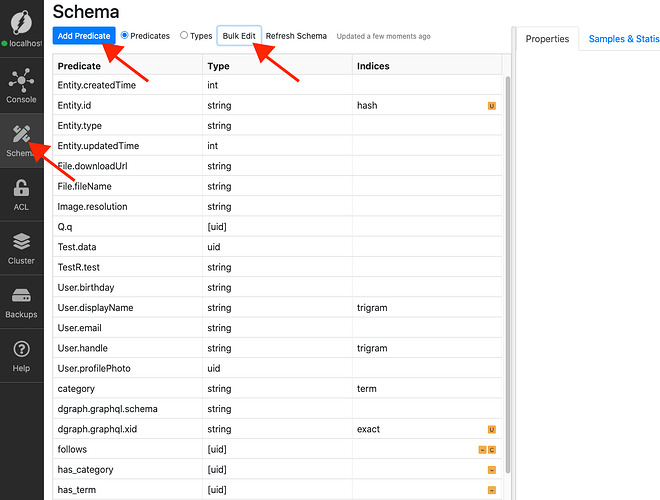Click the upsert badge on dgraph.graphql.xid row
The image size is (660, 500).
point(492,429)
